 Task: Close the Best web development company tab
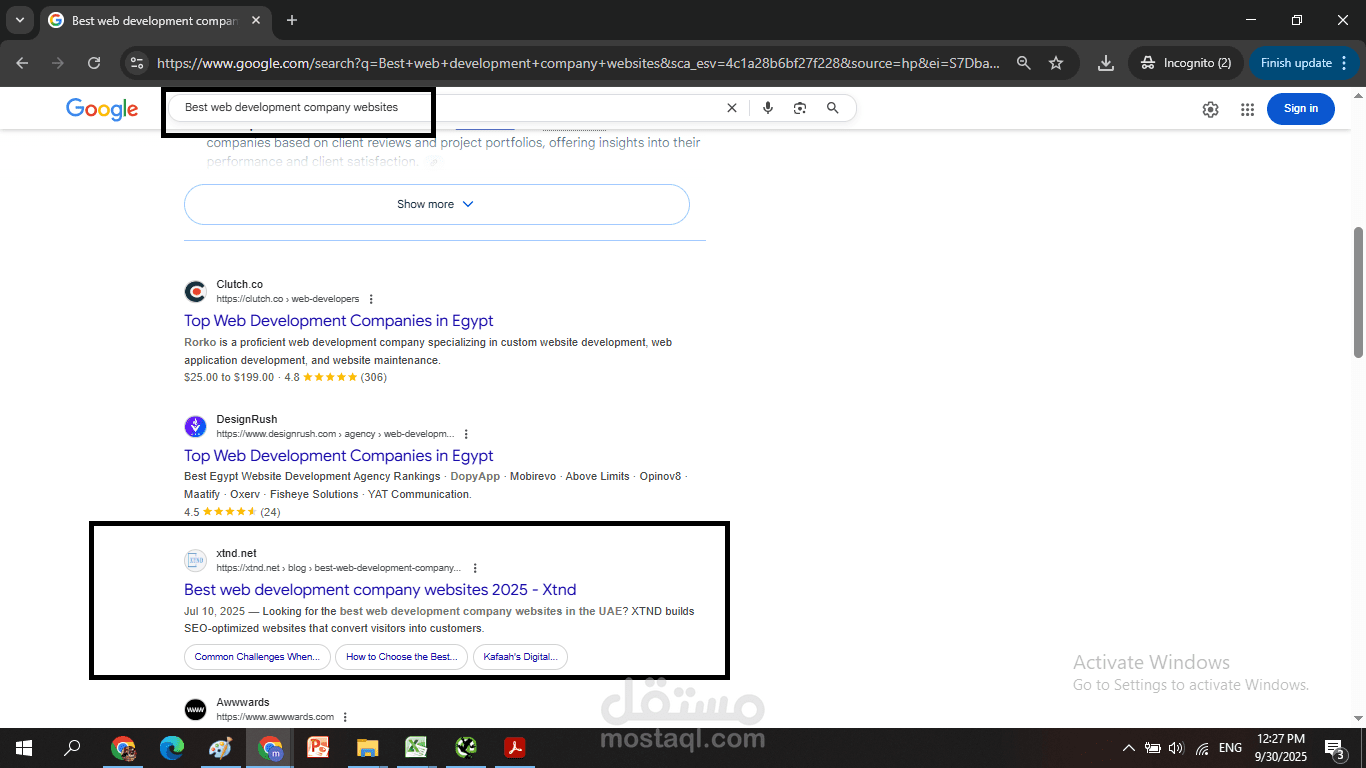click(256, 20)
